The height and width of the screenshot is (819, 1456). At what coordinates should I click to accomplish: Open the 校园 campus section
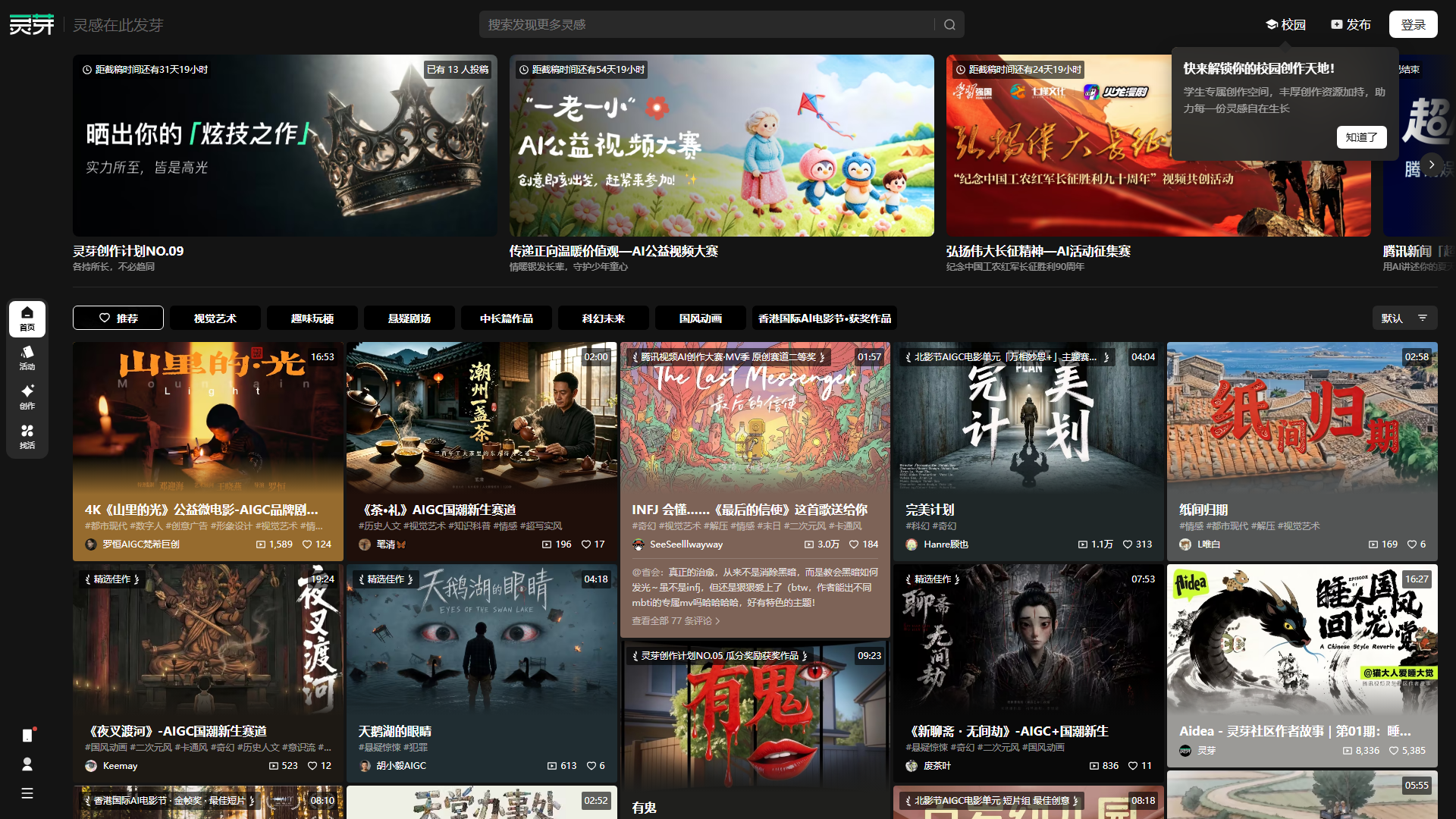tap(1286, 25)
